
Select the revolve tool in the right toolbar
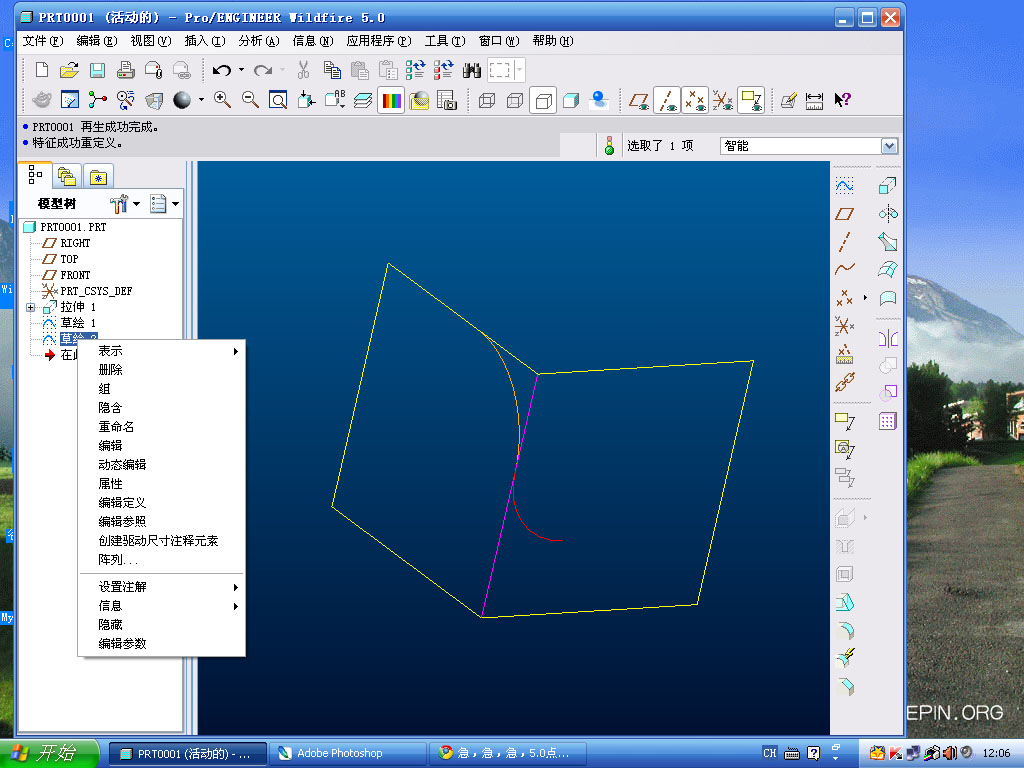point(888,214)
